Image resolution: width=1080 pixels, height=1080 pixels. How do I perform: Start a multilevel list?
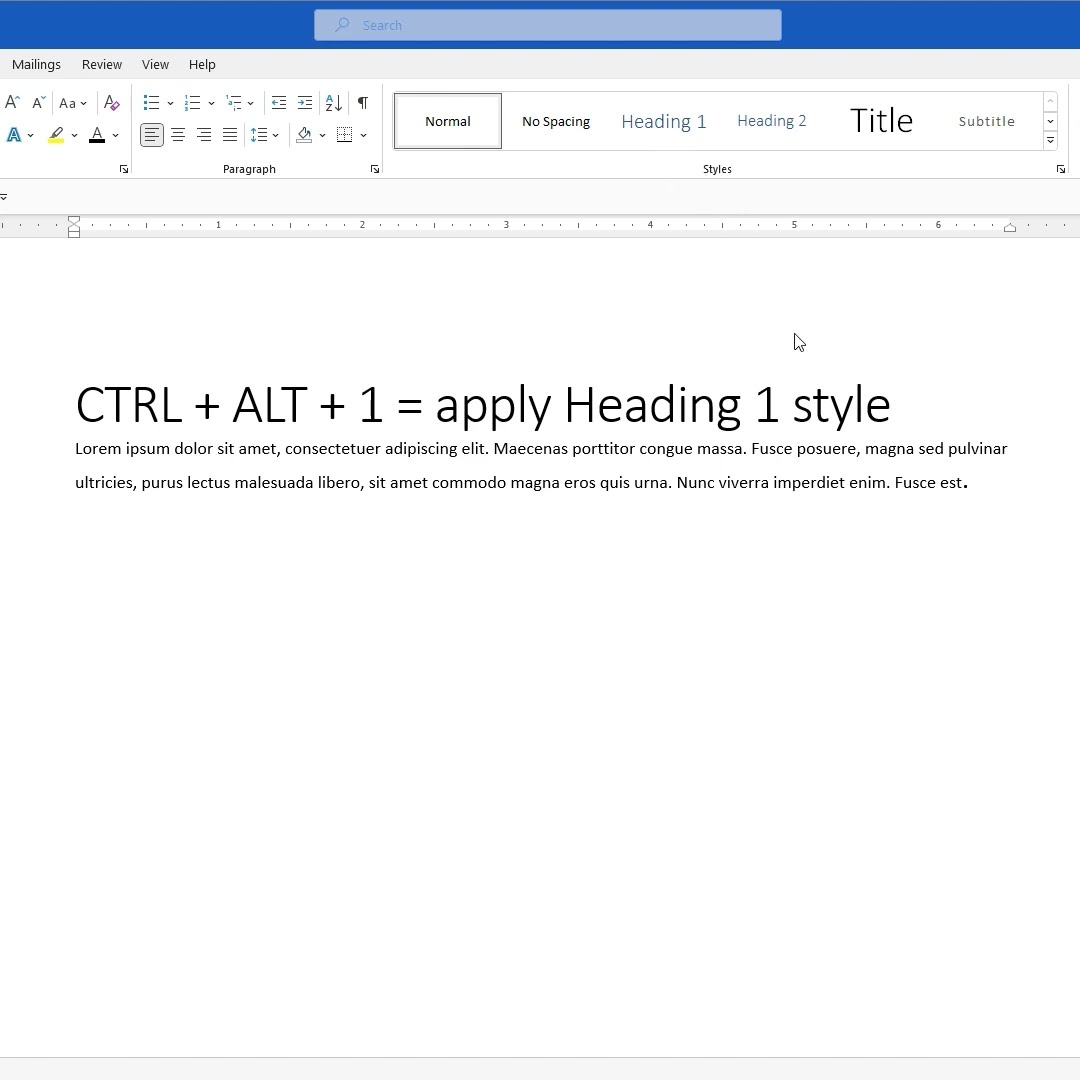point(234,103)
